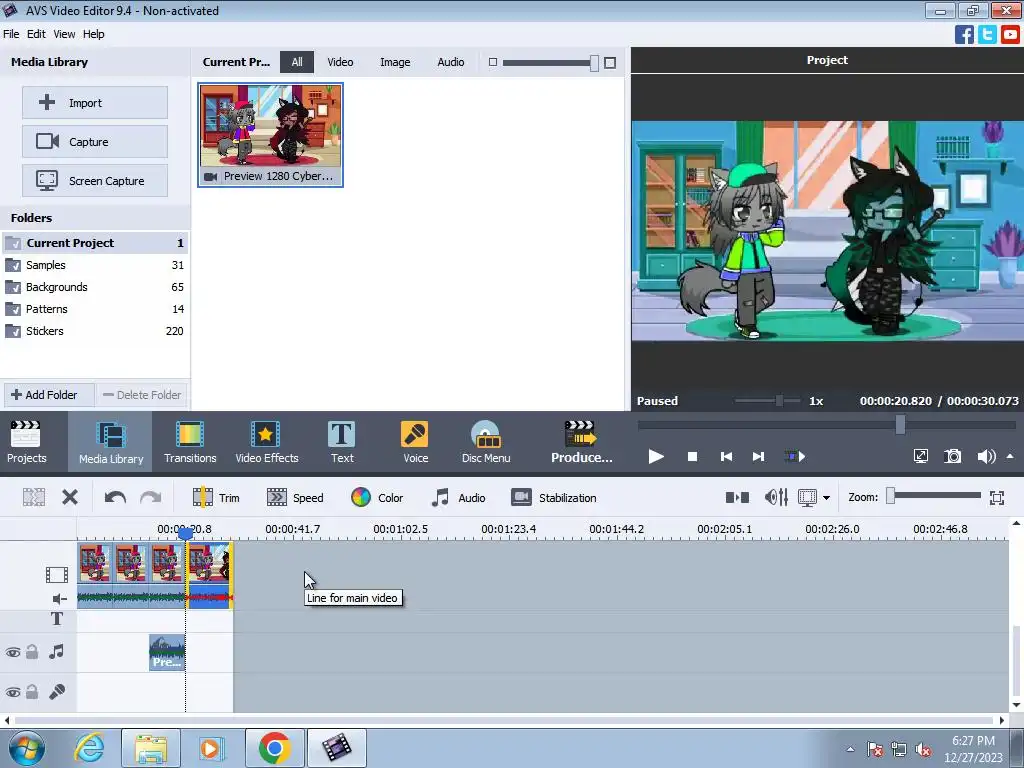Open the Trim tool
This screenshot has height=768, width=1024.
click(216, 498)
